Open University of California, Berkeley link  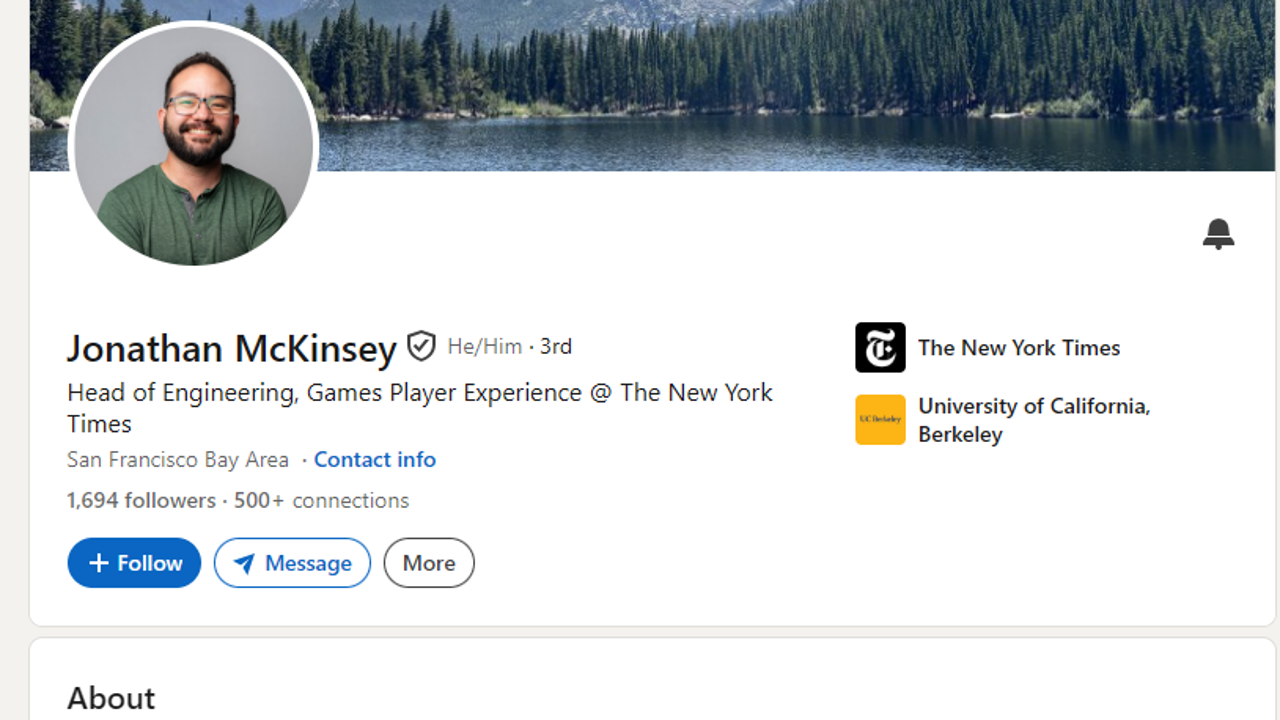1034,420
